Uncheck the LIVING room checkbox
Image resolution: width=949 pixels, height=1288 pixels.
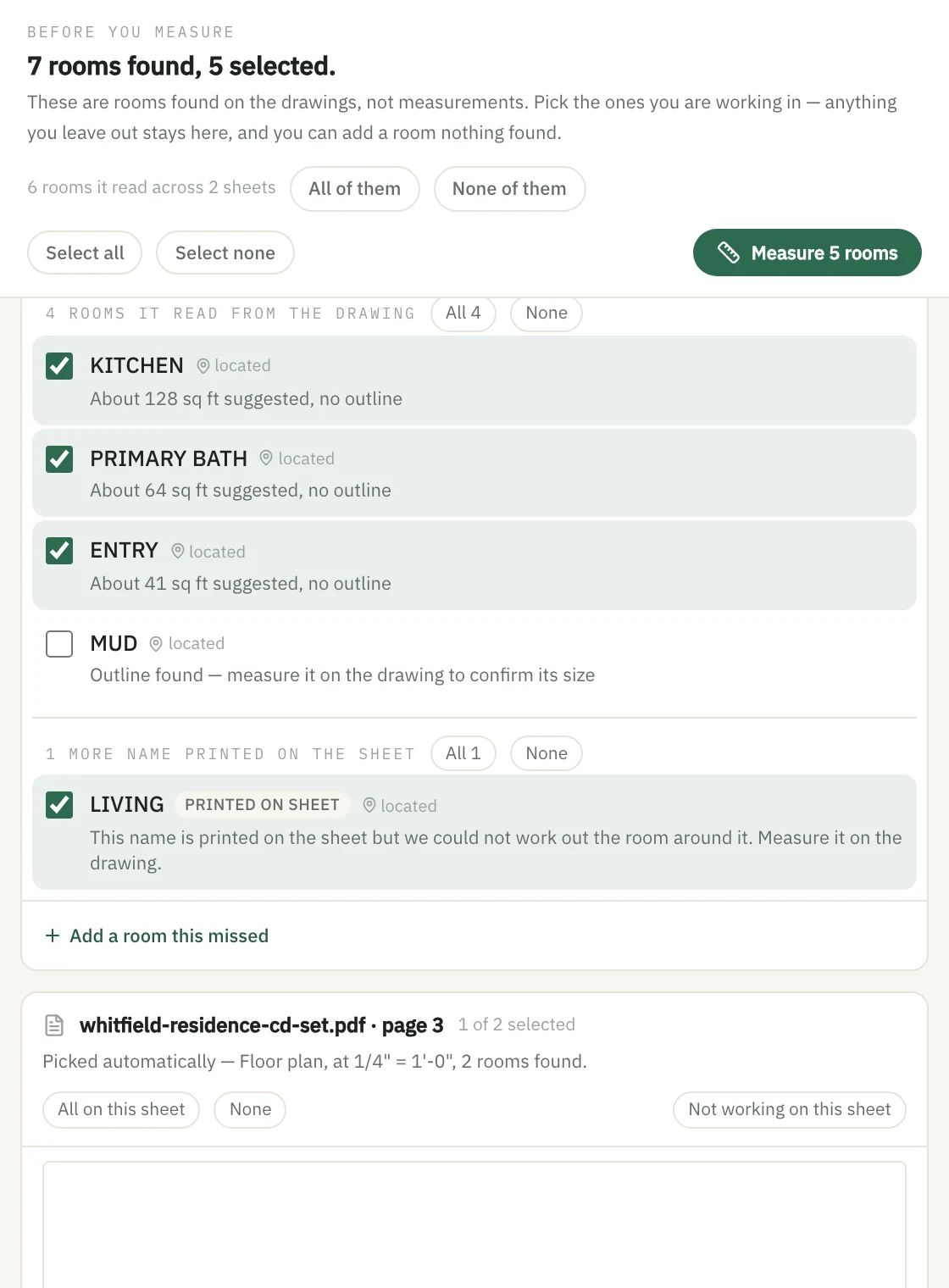click(x=59, y=805)
